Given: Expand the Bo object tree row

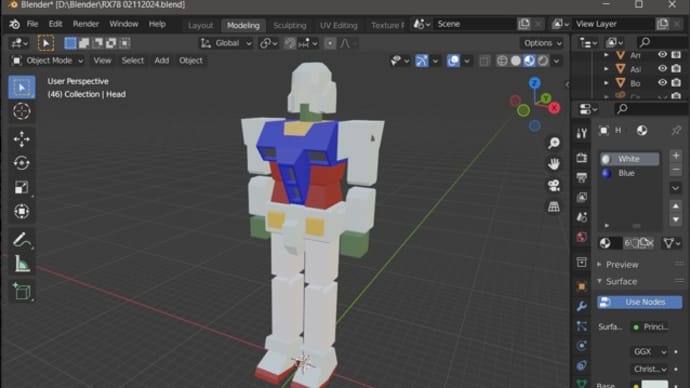Looking at the screenshot, I should click(606, 83).
